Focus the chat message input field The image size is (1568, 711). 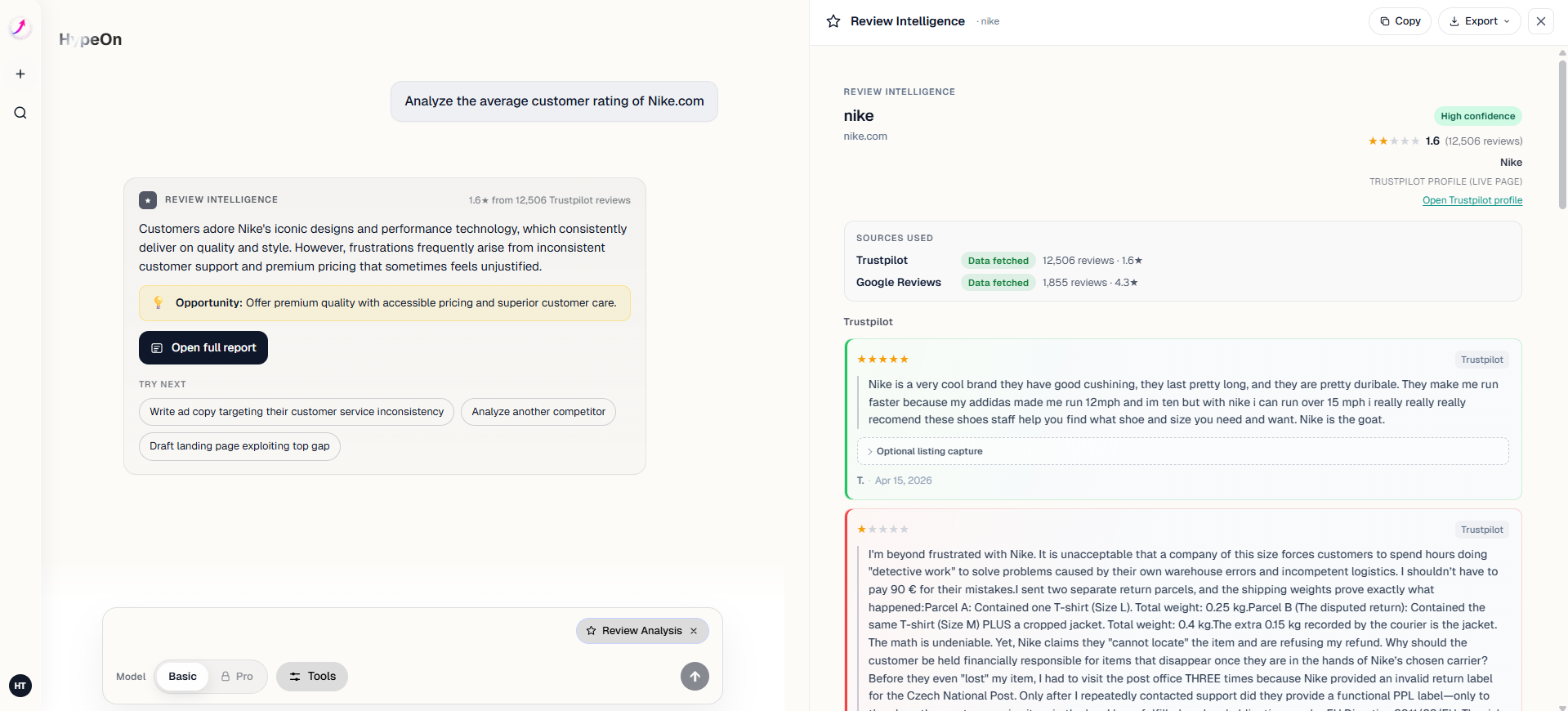click(x=339, y=631)
